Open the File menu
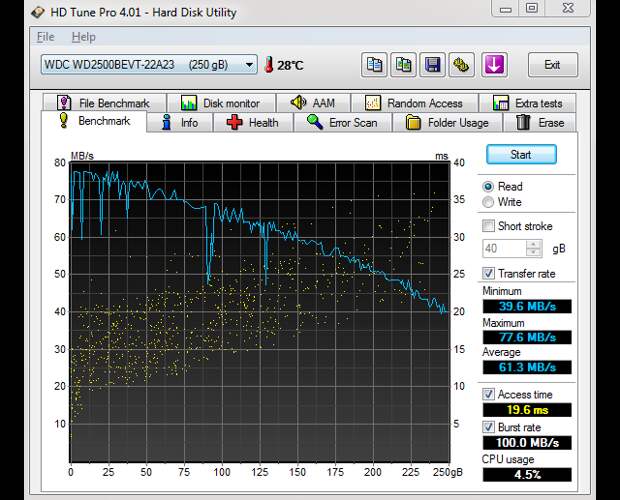Viewport: 620px width, 500px height. point(45,37)
